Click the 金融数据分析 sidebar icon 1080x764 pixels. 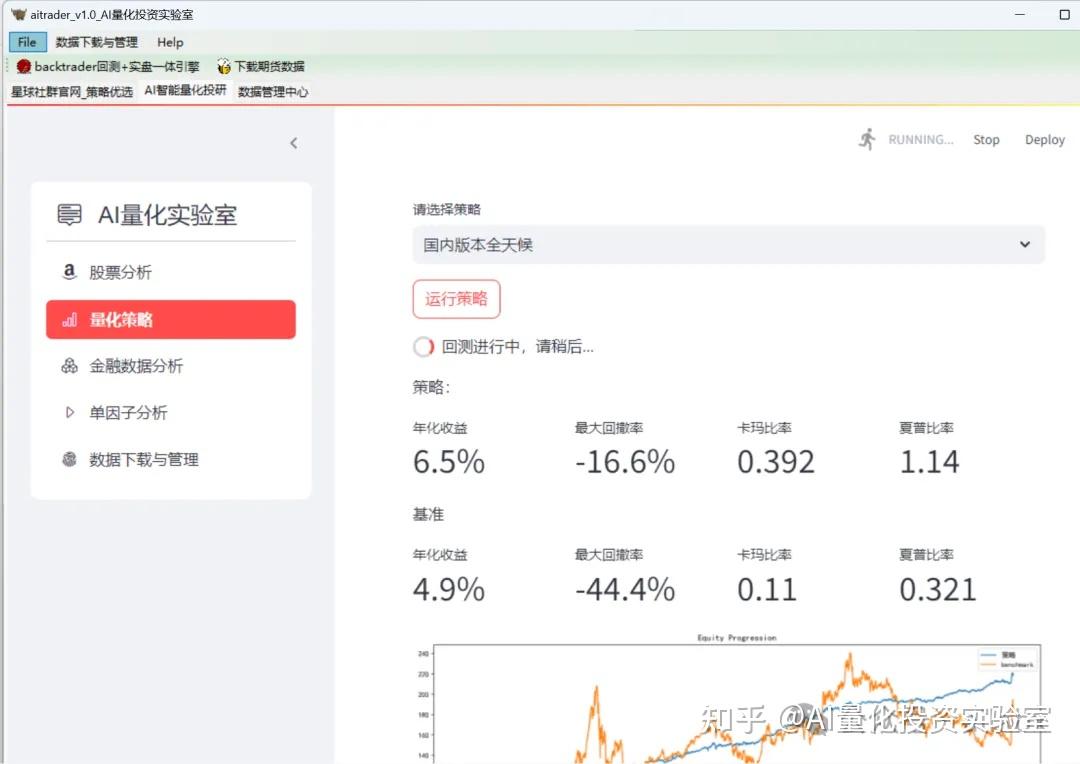68,365
